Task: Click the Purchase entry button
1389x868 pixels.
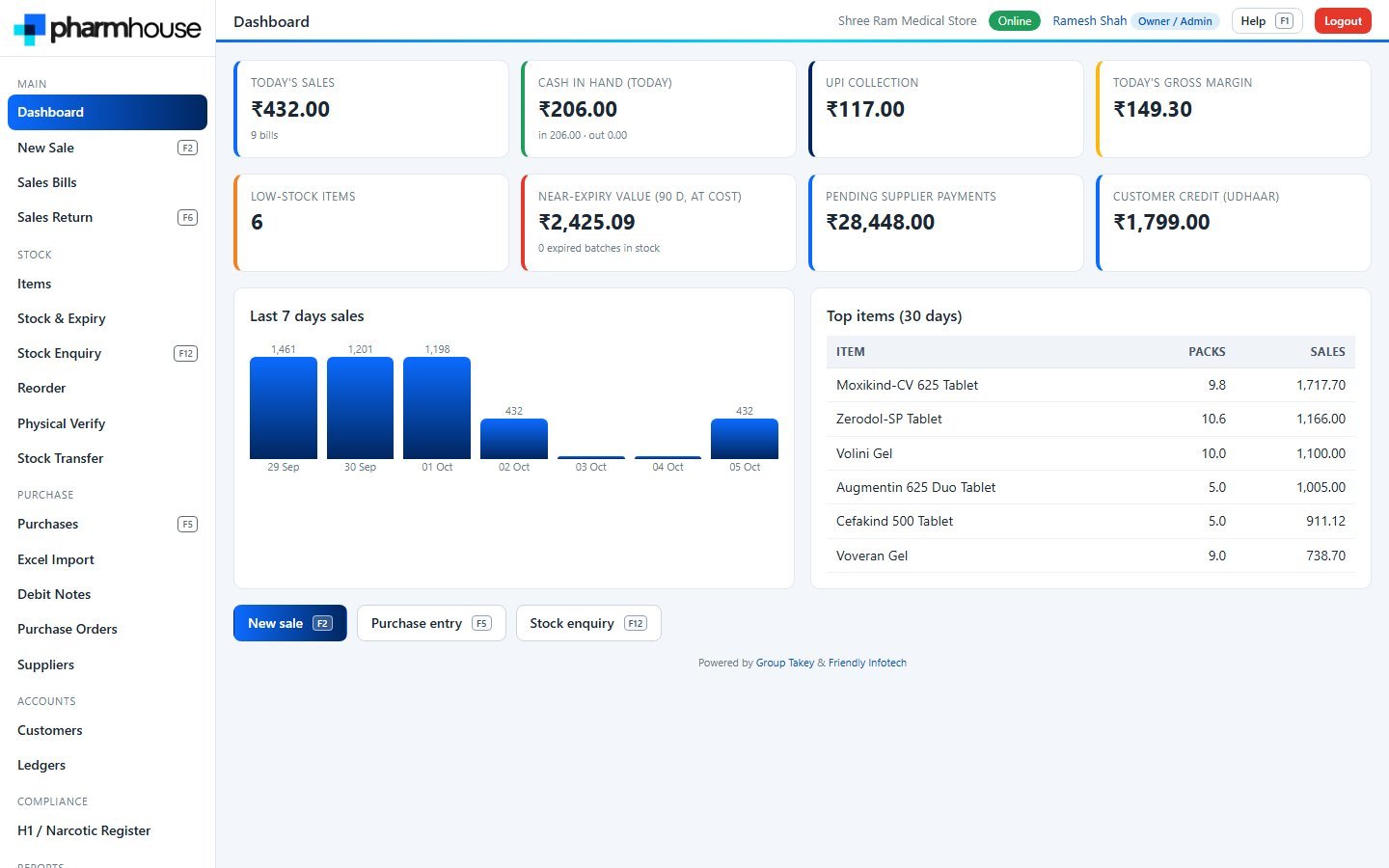Action: coord(431,623)
